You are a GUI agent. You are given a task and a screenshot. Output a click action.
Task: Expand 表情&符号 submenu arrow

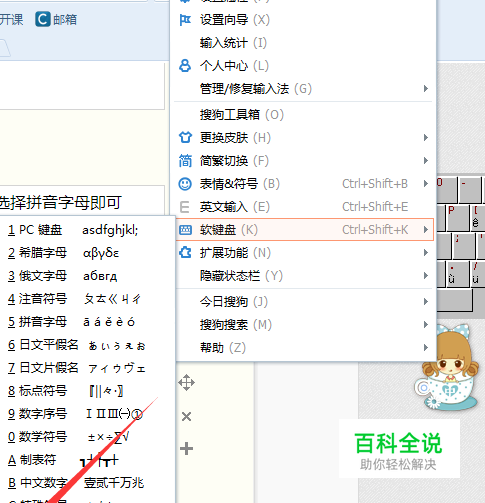point(426,184)
